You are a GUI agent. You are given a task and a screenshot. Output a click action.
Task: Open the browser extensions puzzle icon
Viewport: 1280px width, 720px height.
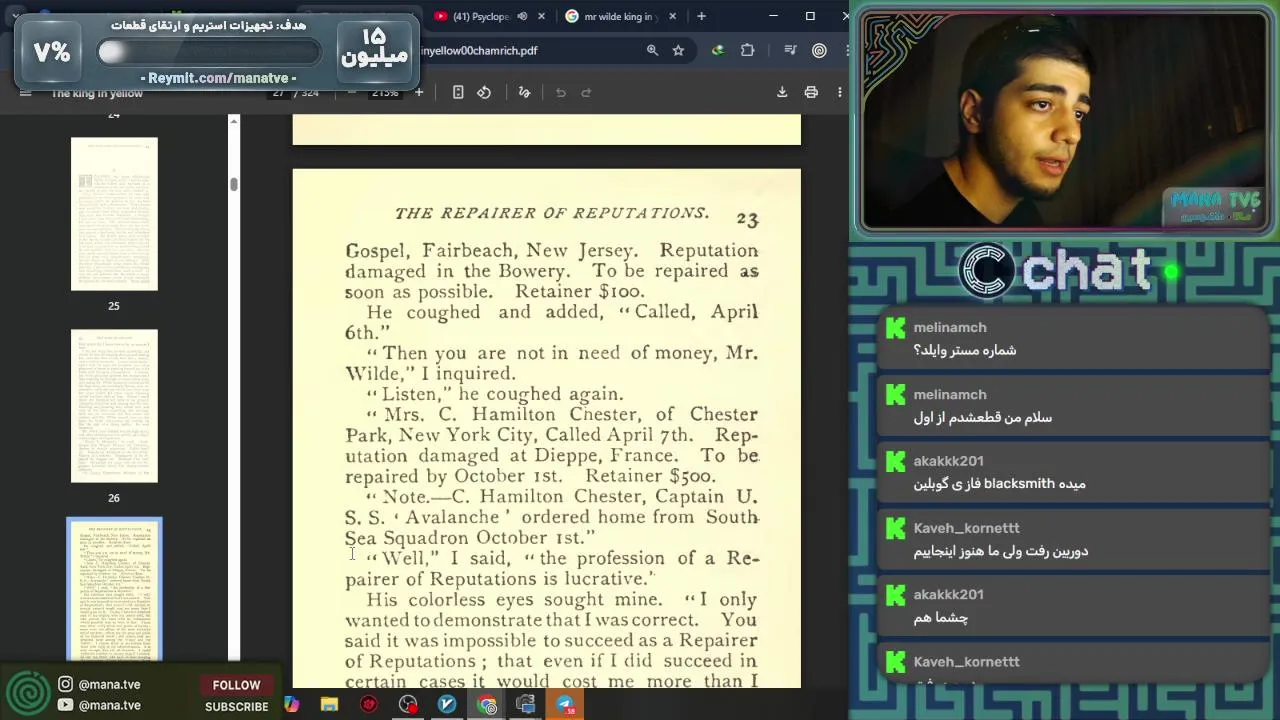747,50
